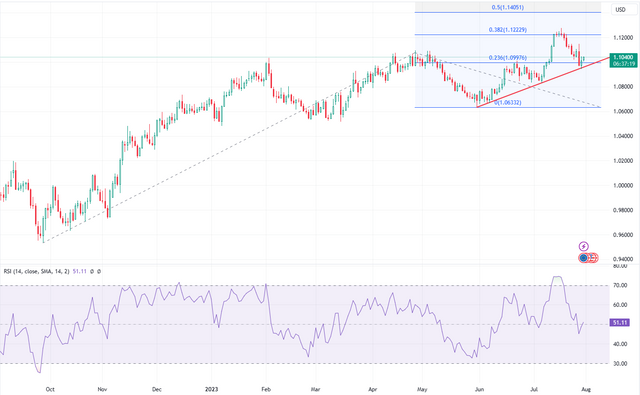The width and height of the screenshot is (640, 395).
Task: Click the Jul date axis label
Action: 534,389
